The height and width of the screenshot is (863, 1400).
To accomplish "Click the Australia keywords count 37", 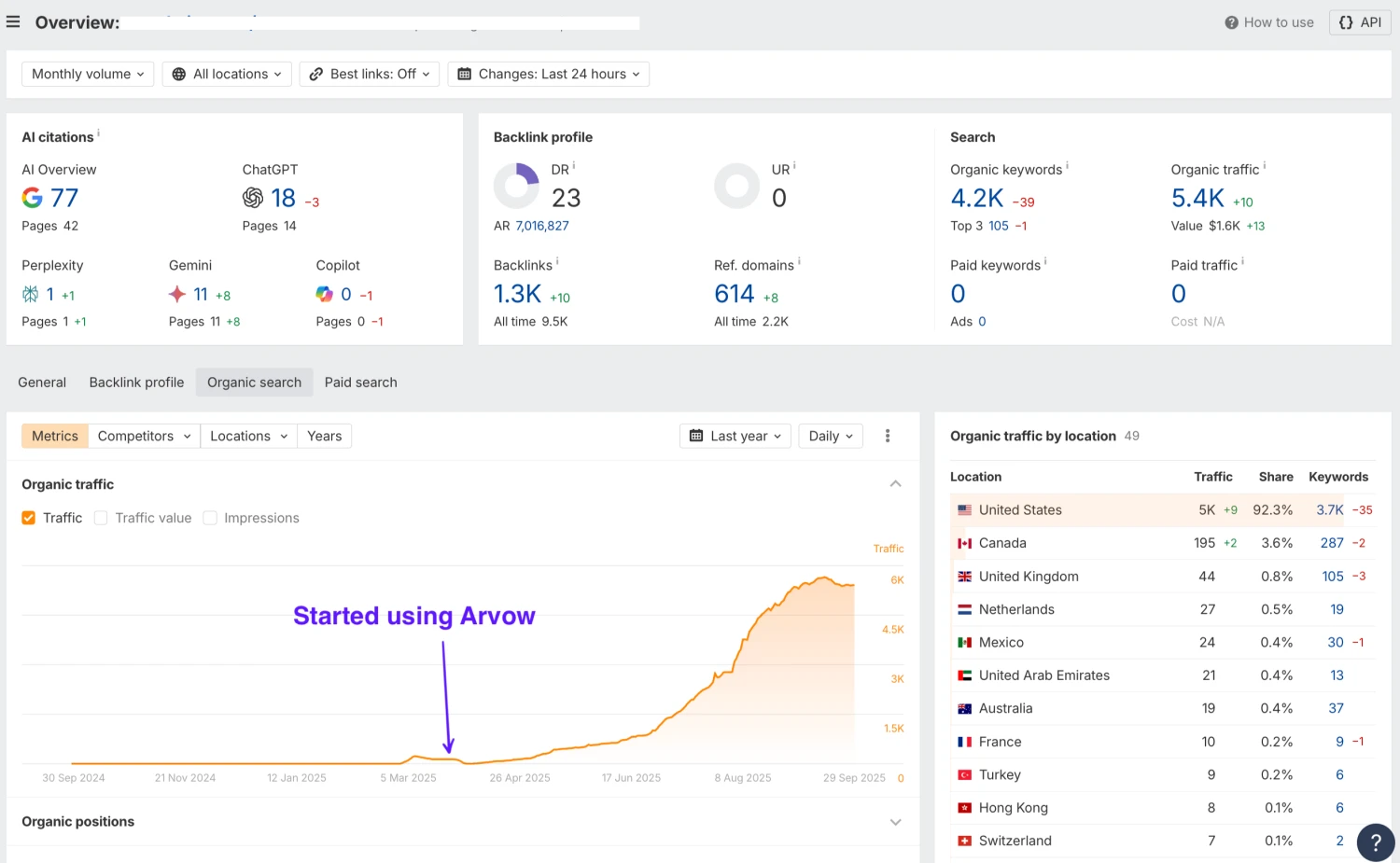I will pyautogui.click(x=1337, y=708).
